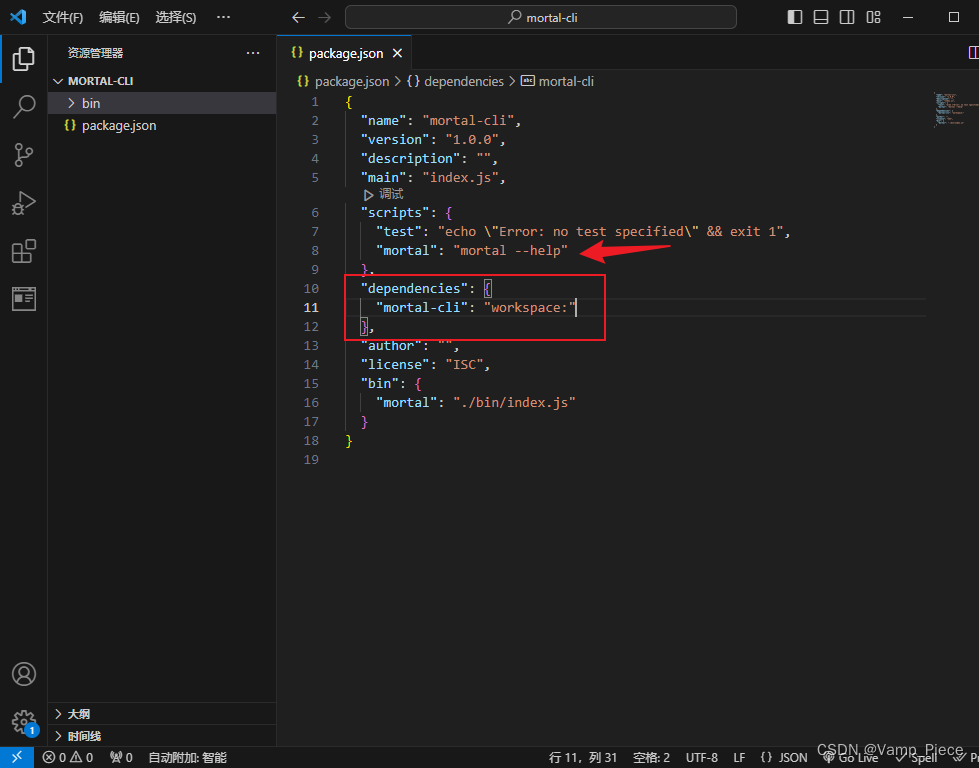Click the "version" key on line 3

pyautogui.click(x=395, y=139)
